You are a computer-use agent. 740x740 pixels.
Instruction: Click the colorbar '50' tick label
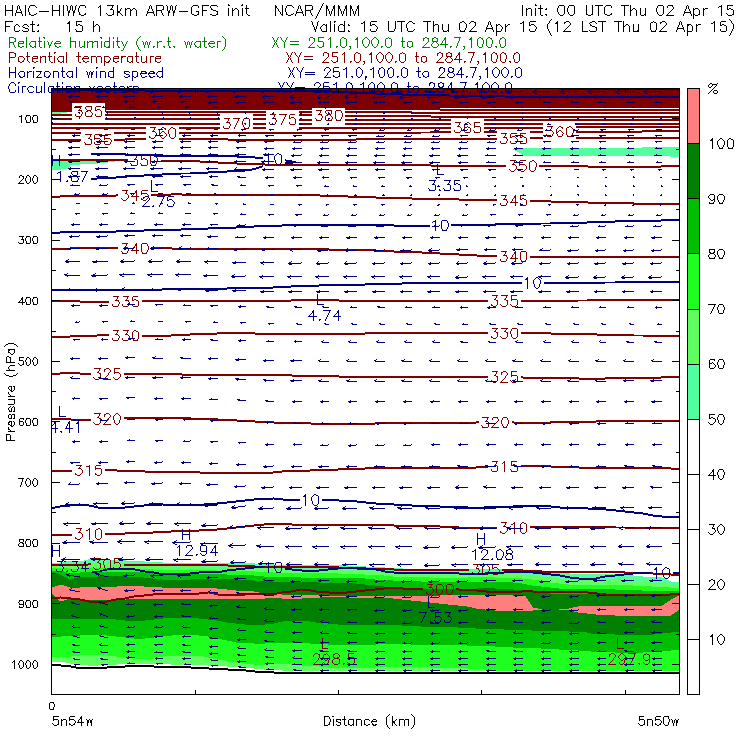(x=716, y=420)
